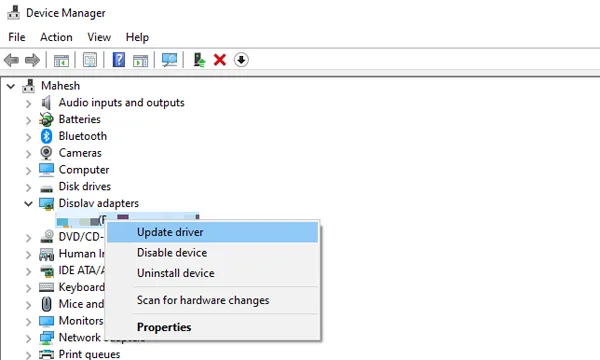Expand the Bluetooth category
Viewport: 600px width, 360px height.
(x=28, y=137)
